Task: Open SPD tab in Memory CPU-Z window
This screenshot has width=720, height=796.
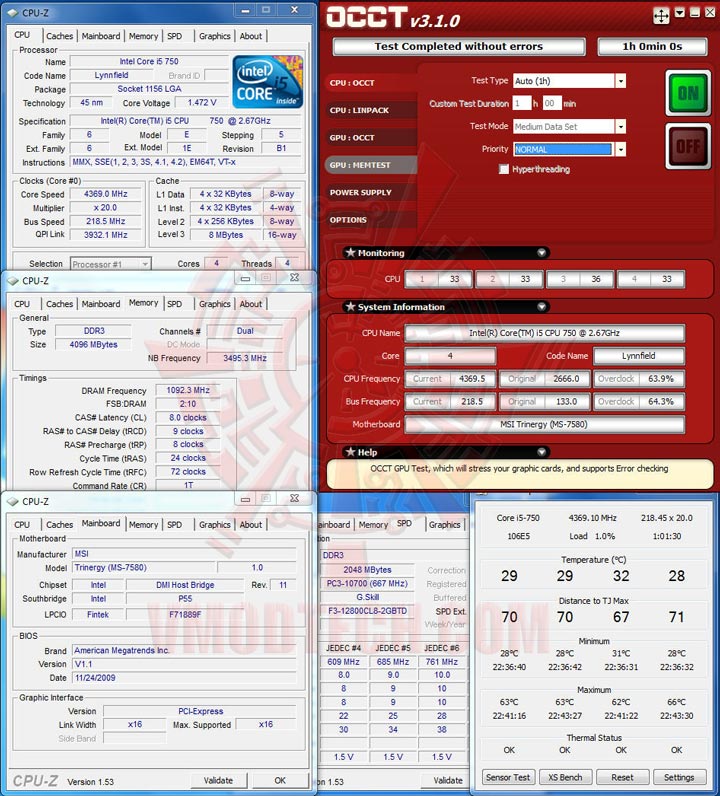Action: (x=174, y=304)
